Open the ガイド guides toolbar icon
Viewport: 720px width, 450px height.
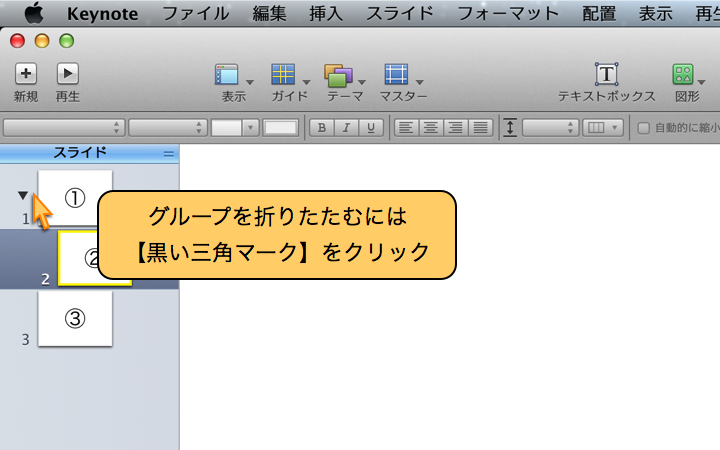[x=283, y=74]
